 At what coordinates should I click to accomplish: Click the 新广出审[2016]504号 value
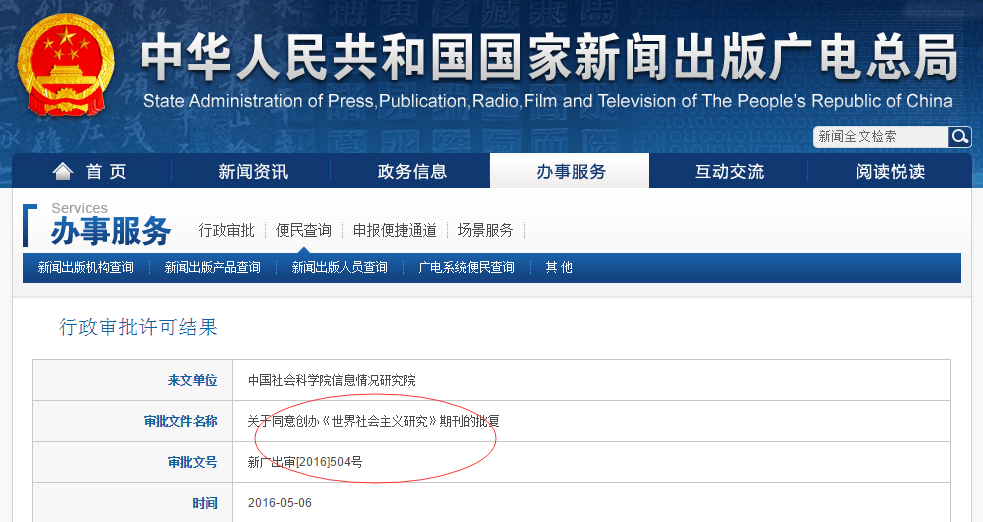305,462
